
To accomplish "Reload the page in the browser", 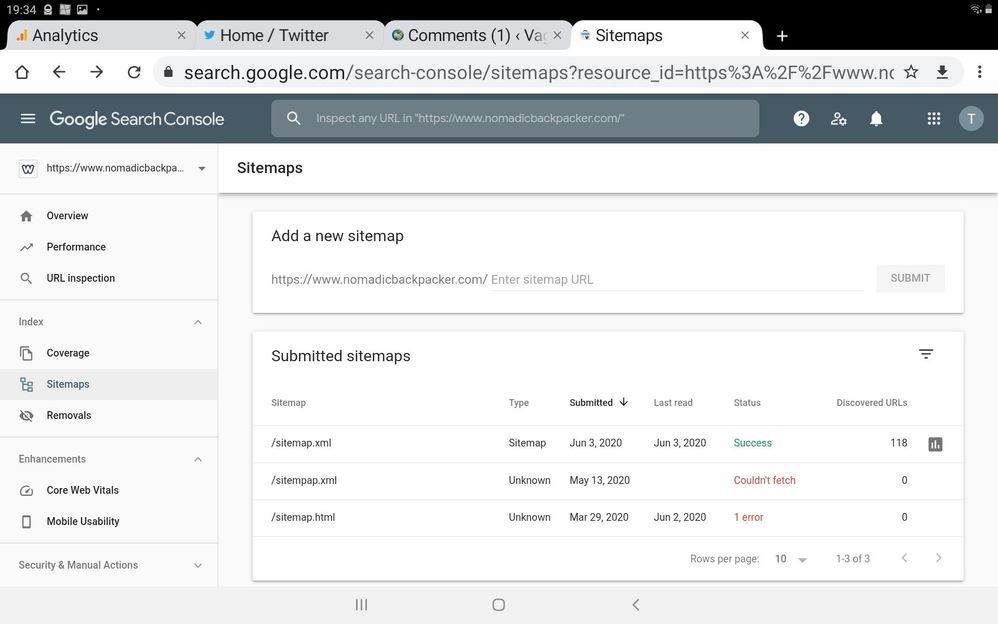I will pos(134,72).
